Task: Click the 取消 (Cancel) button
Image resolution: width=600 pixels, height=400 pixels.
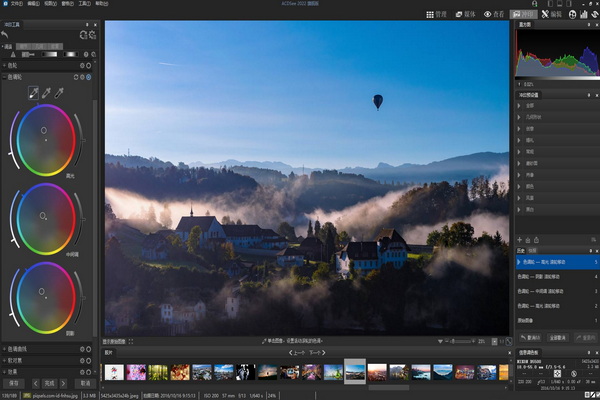Action: coord(85,383)
